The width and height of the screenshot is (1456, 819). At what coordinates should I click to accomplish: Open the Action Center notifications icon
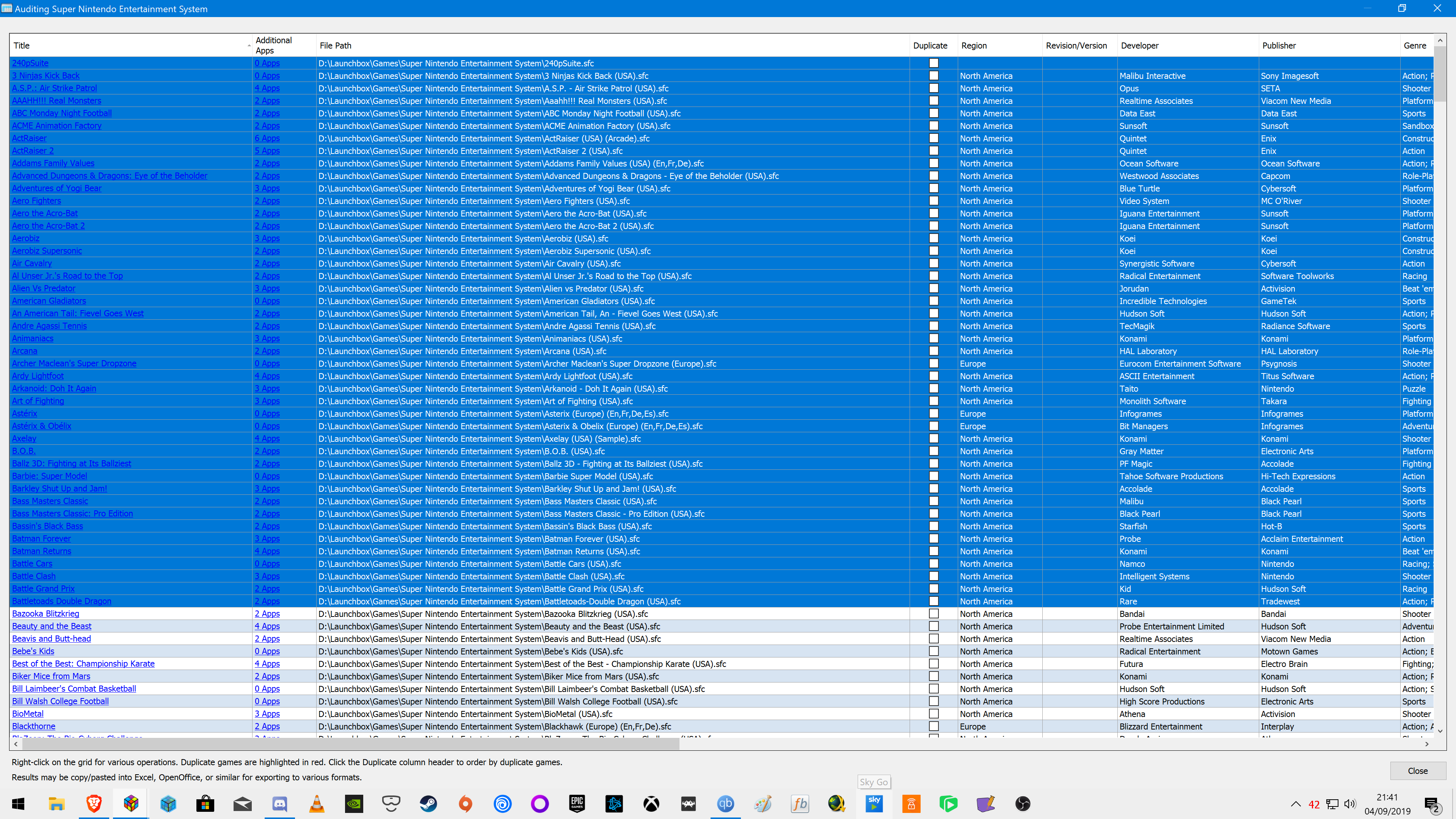pyautogui.click(x=1432, y=804)
